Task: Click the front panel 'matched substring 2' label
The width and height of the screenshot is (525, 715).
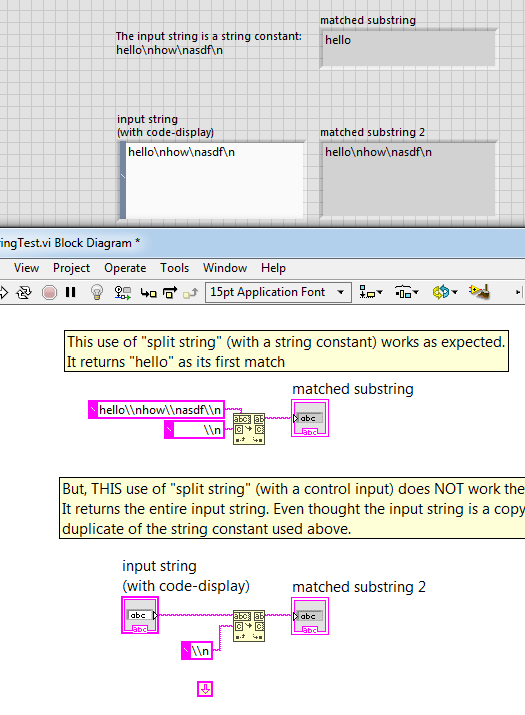Action: pyautogui.click(x=372, y=132)
